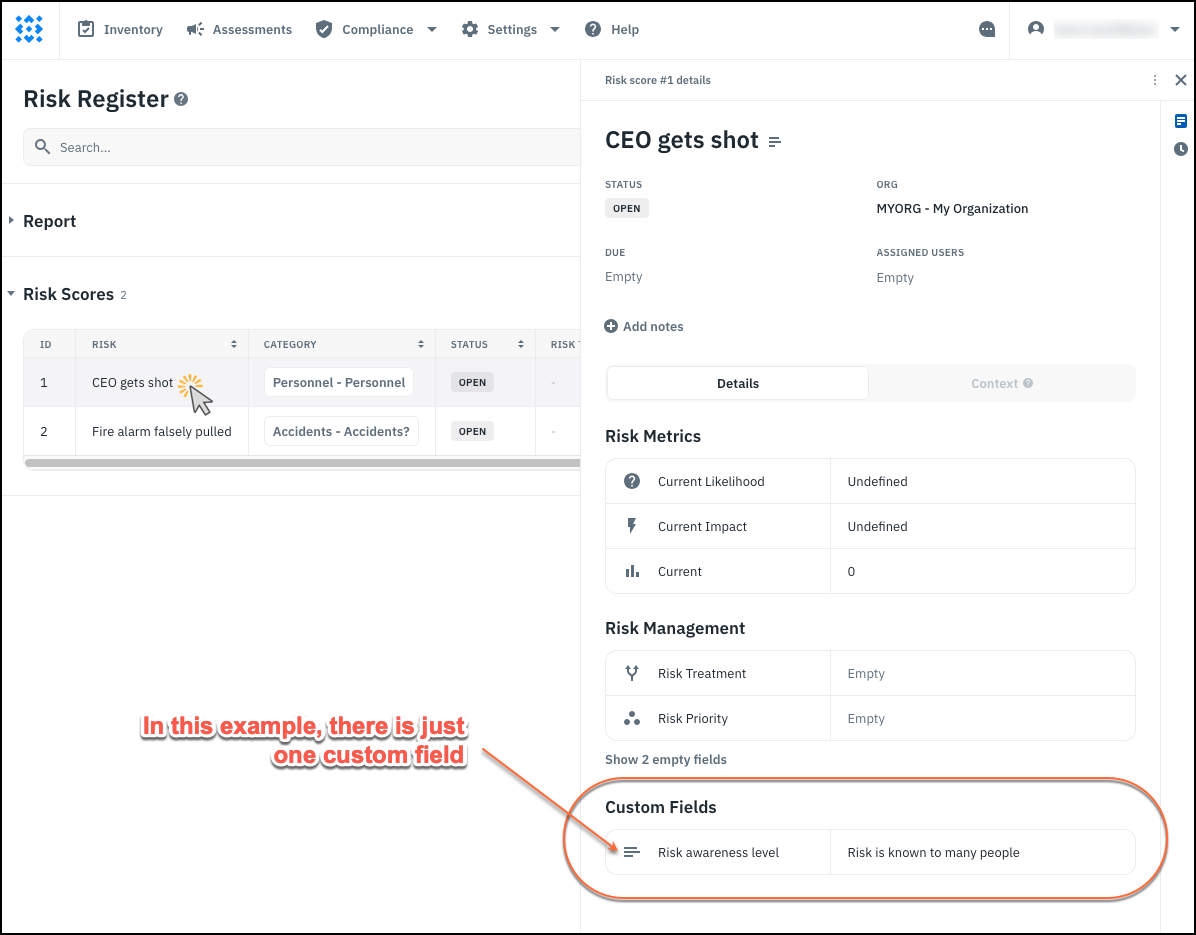Open the details panel icon in right sidebar
Image resolution: width=1196 pixels, height=935 pixels.
(1181, 121)
